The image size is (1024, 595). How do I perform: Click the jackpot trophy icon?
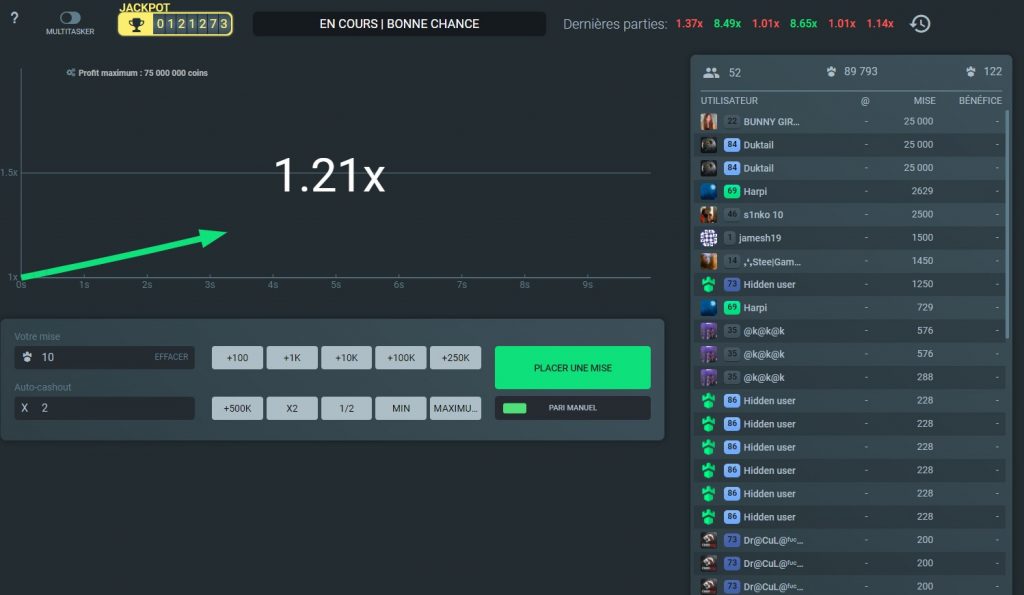pyautogui.click(x=136, y=24)
